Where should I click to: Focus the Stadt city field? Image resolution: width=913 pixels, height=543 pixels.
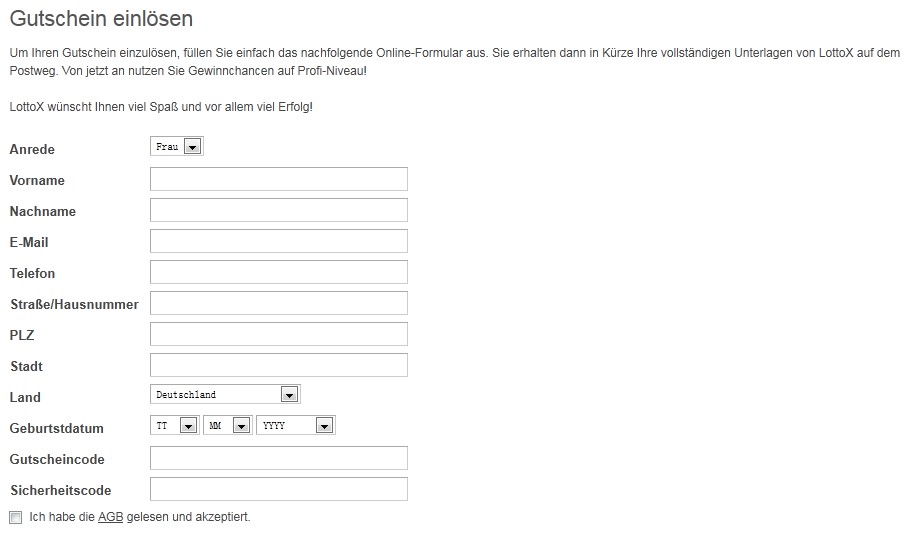pyautogui.click(x=279, y=365)
